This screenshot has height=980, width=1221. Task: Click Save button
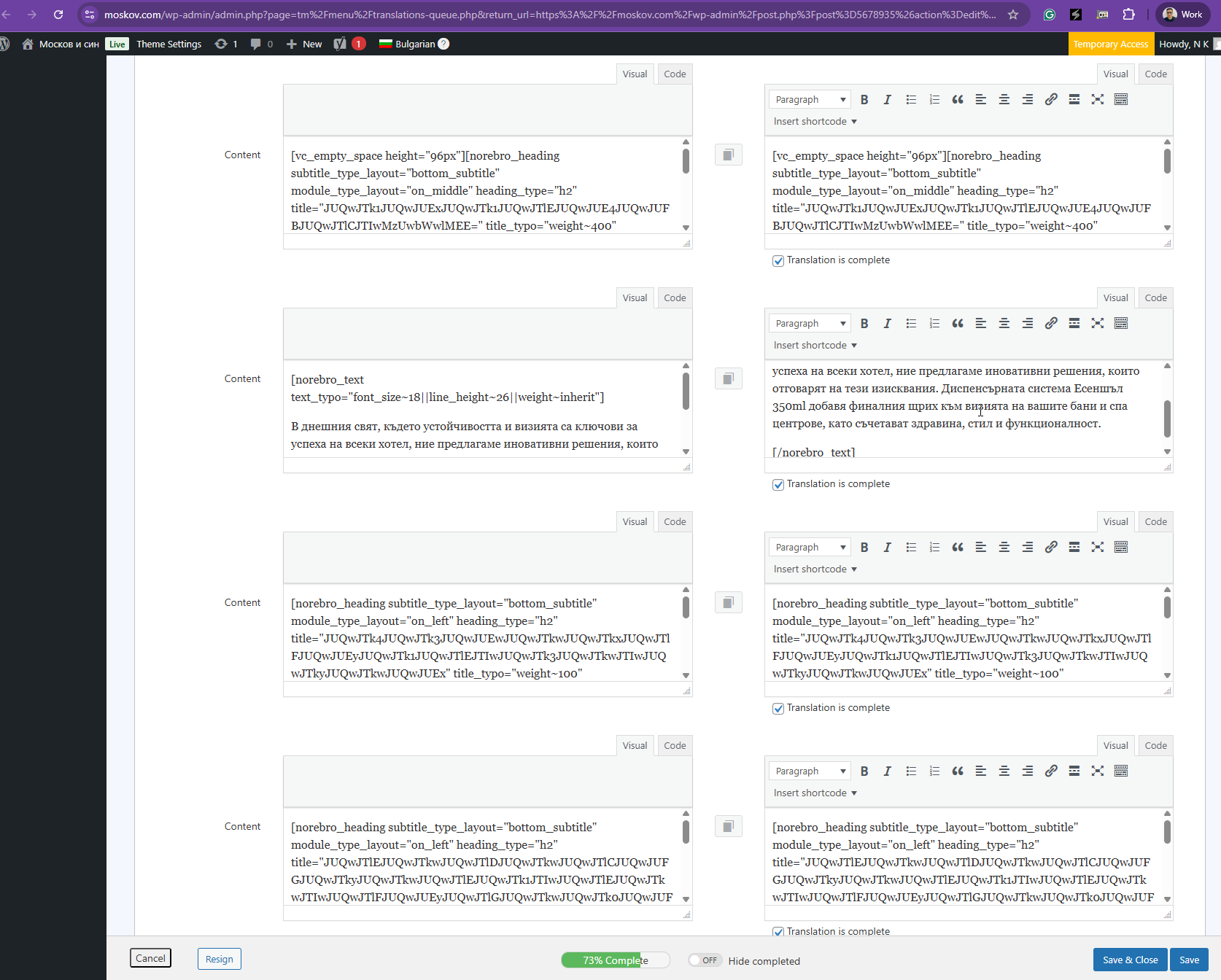tap(1189, 960)
